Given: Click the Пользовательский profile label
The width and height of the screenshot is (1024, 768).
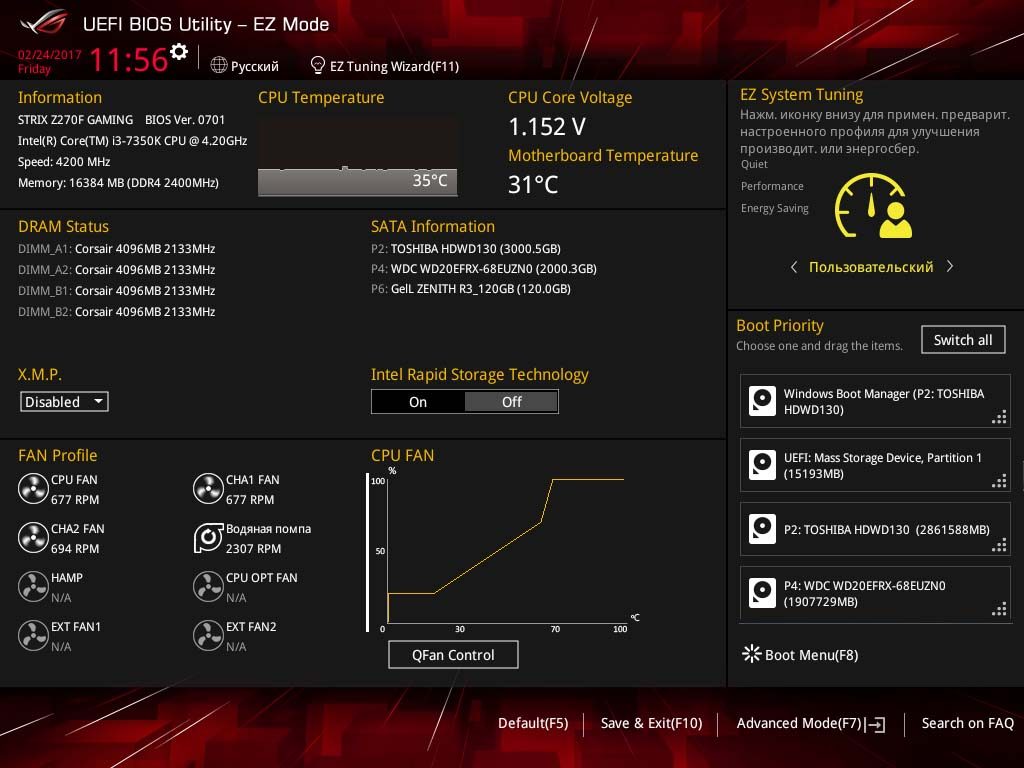Looking at the screenshot, I should (x=871, y=267).
